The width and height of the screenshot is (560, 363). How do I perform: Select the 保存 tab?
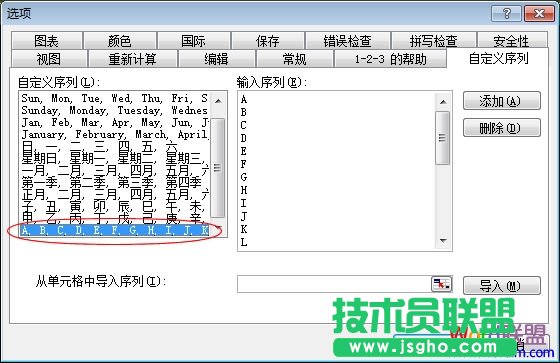[x=268, y=40]
